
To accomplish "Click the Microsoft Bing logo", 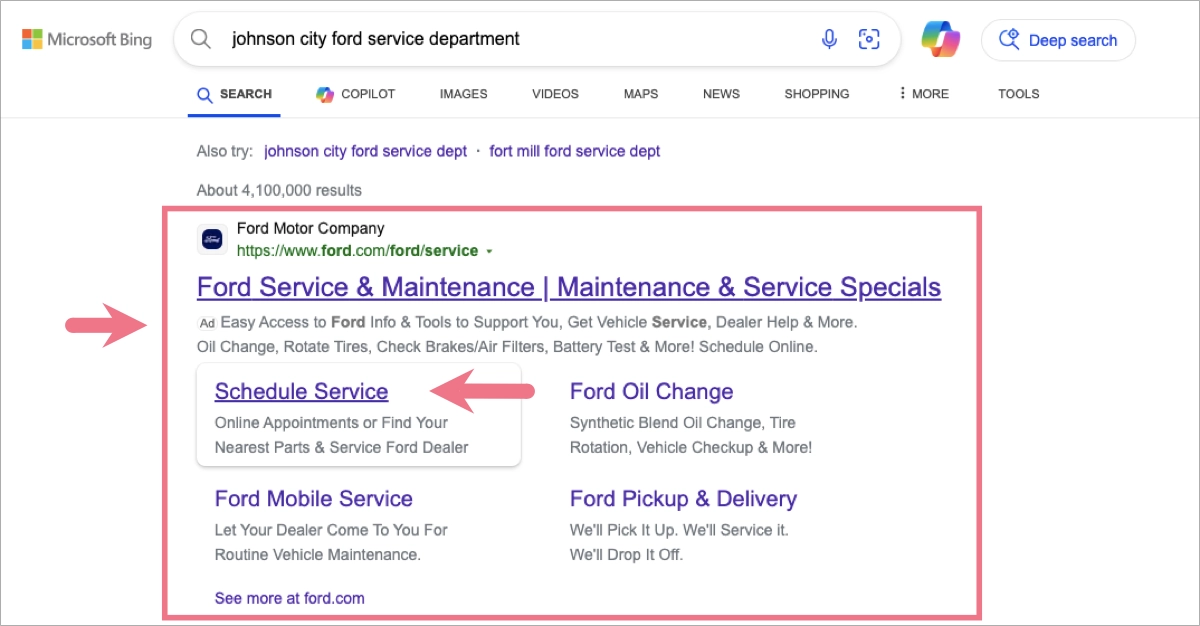I will [86, 39].
